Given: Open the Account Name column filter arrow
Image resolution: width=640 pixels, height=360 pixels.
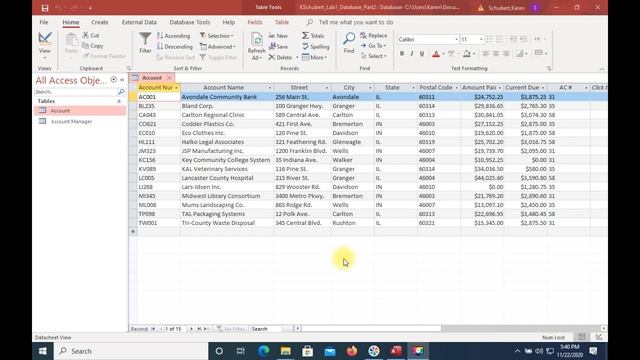Looking at the screenshot, I should click(x=269, y=88).
